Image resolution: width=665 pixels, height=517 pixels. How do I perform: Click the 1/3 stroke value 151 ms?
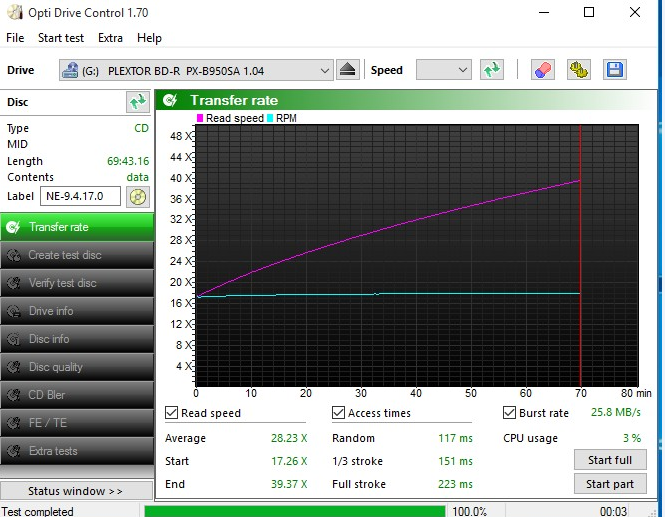coord(455,461)
